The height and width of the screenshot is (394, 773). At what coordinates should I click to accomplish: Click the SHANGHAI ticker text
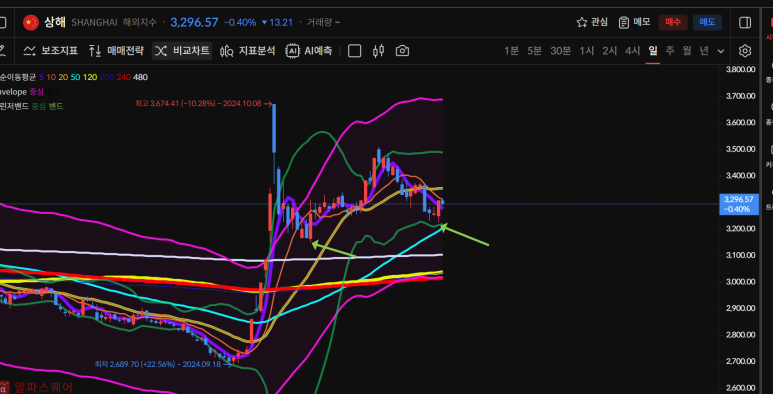point(94,22)
